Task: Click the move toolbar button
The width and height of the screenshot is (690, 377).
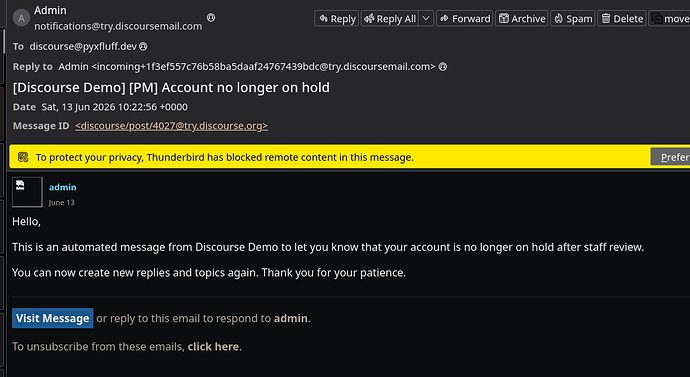Action: (670, 18)
